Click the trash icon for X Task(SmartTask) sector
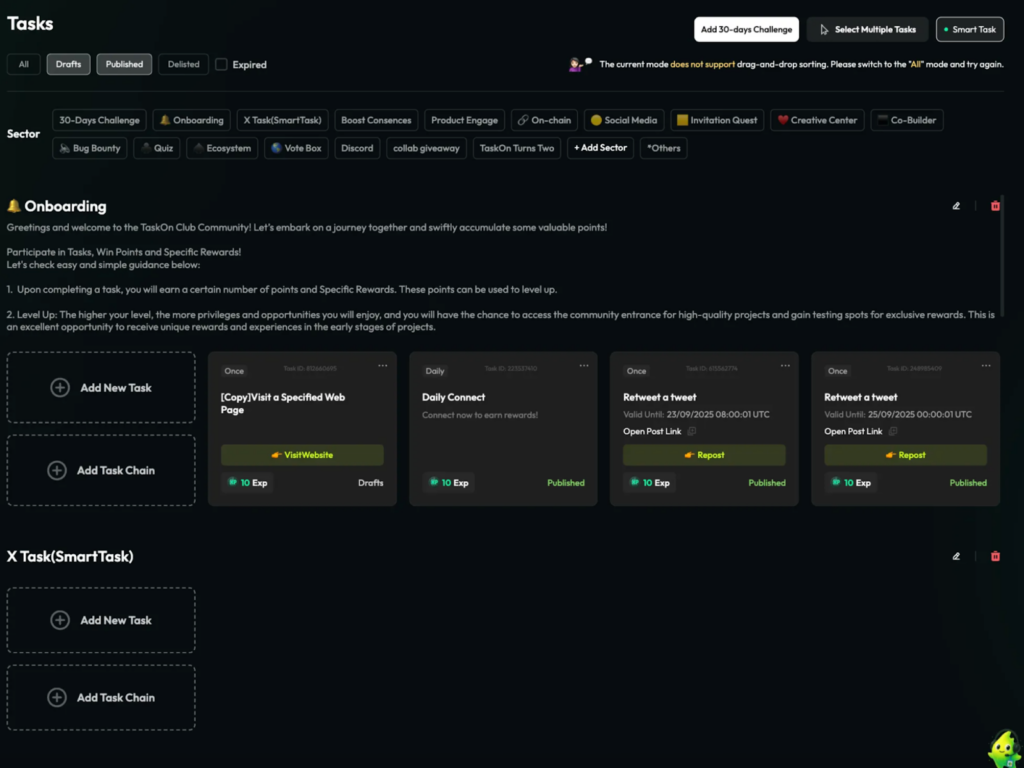The height and width of the screenshot is (768, 1024). click(995, 556)
